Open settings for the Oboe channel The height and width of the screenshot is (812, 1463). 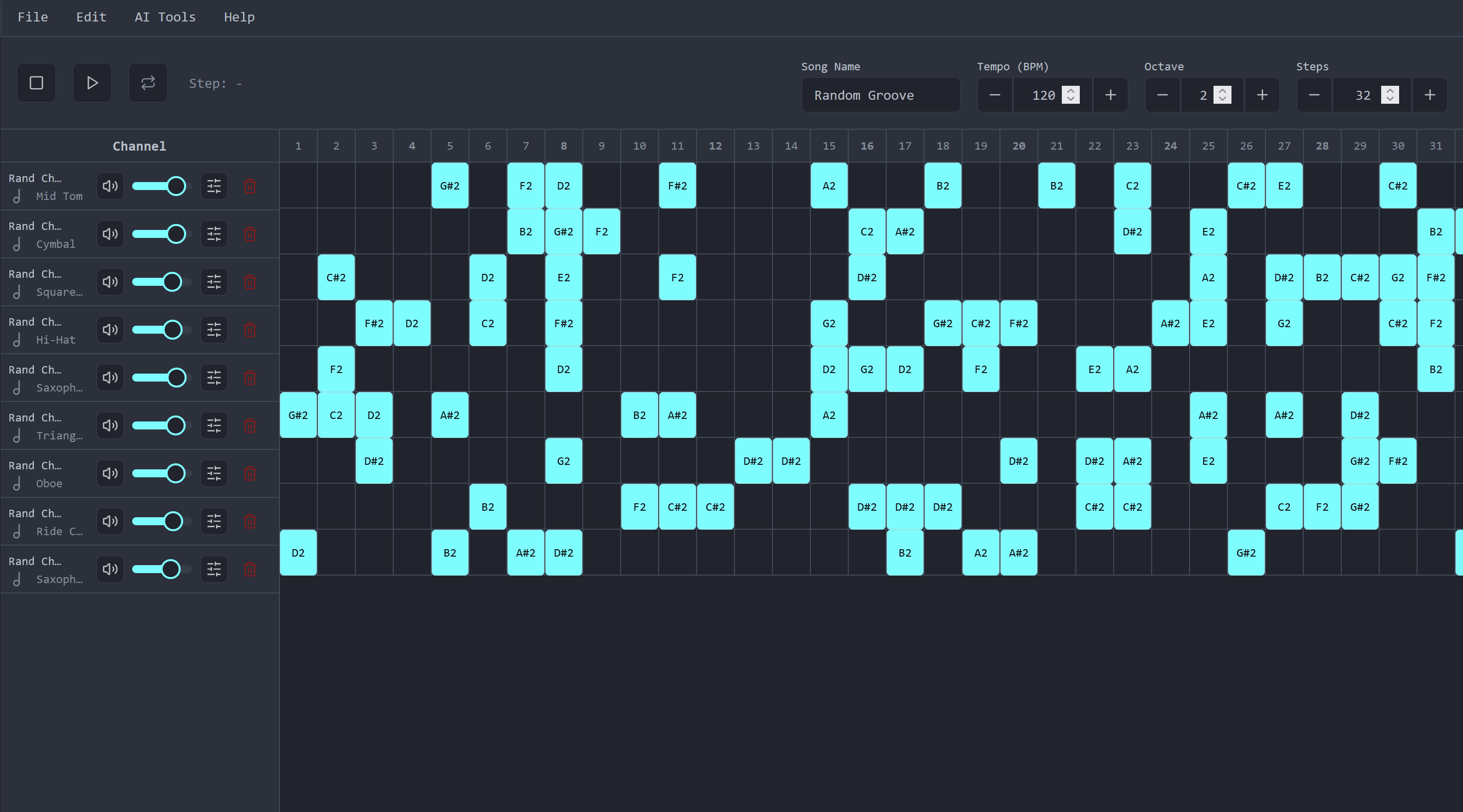click(214, 473)
